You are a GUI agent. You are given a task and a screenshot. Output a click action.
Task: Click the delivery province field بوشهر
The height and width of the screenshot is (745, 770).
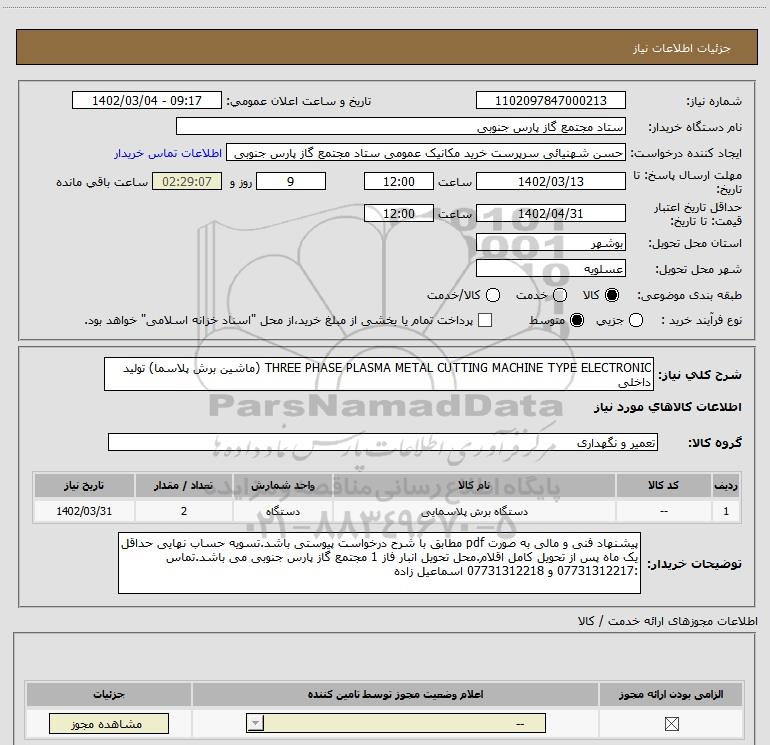pos(550,243)
